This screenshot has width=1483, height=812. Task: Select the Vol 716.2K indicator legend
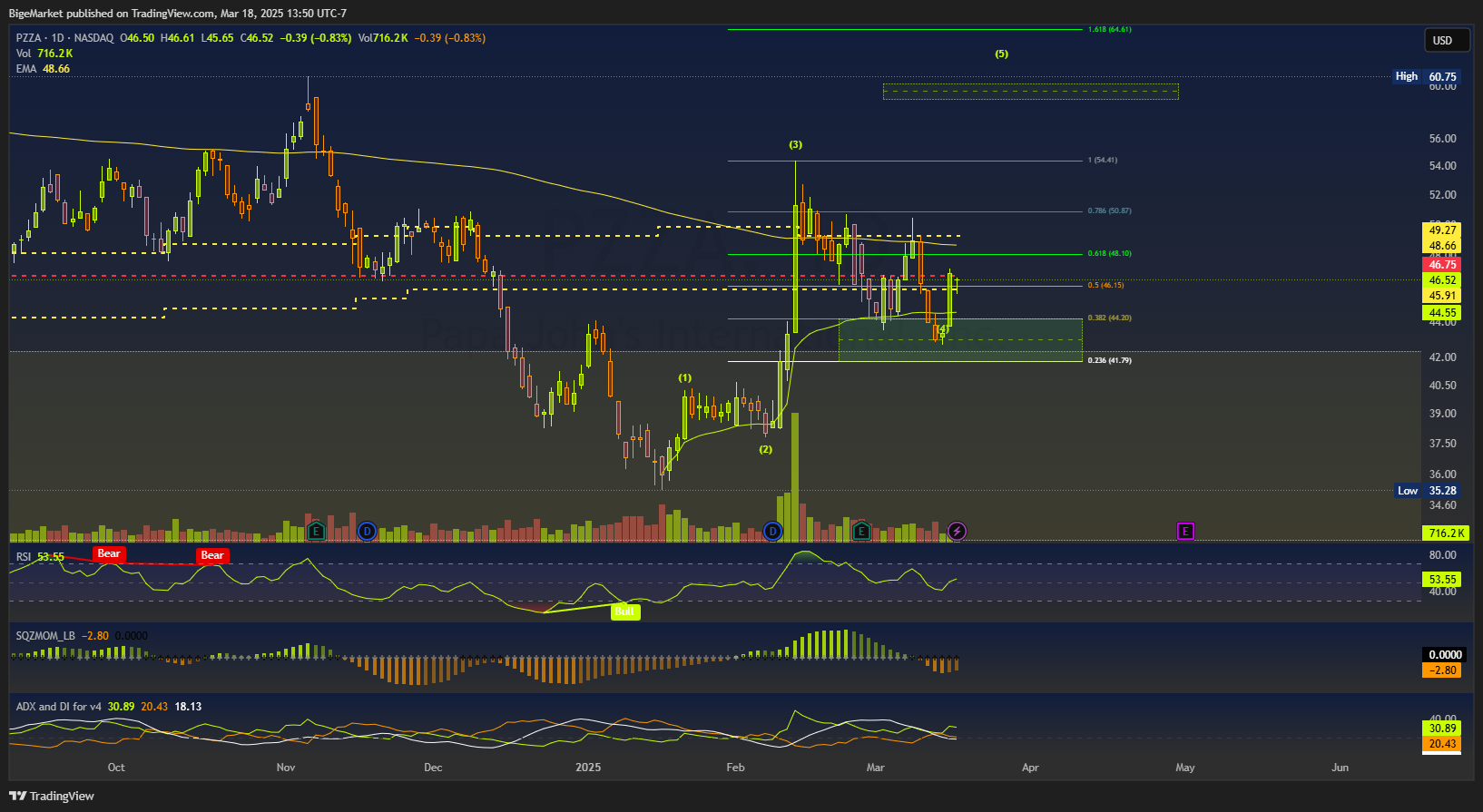(x=44, y=54)
